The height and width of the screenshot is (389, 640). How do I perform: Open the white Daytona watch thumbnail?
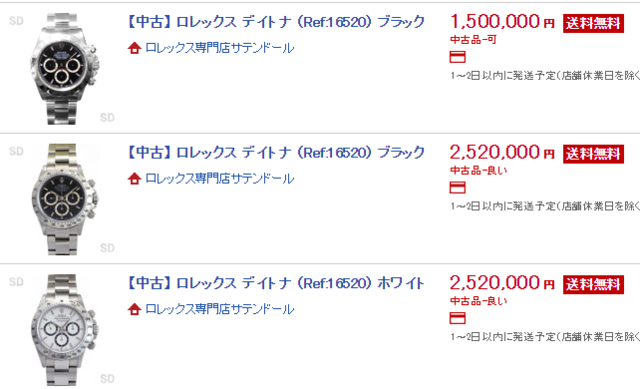[64, 330]
